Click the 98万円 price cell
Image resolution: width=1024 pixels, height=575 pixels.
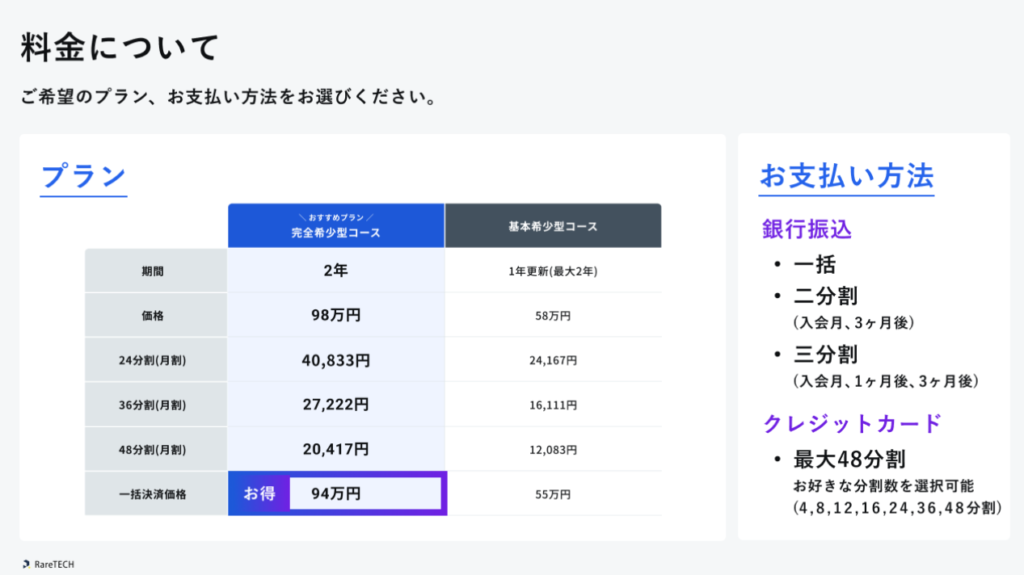tap(336, 315)
